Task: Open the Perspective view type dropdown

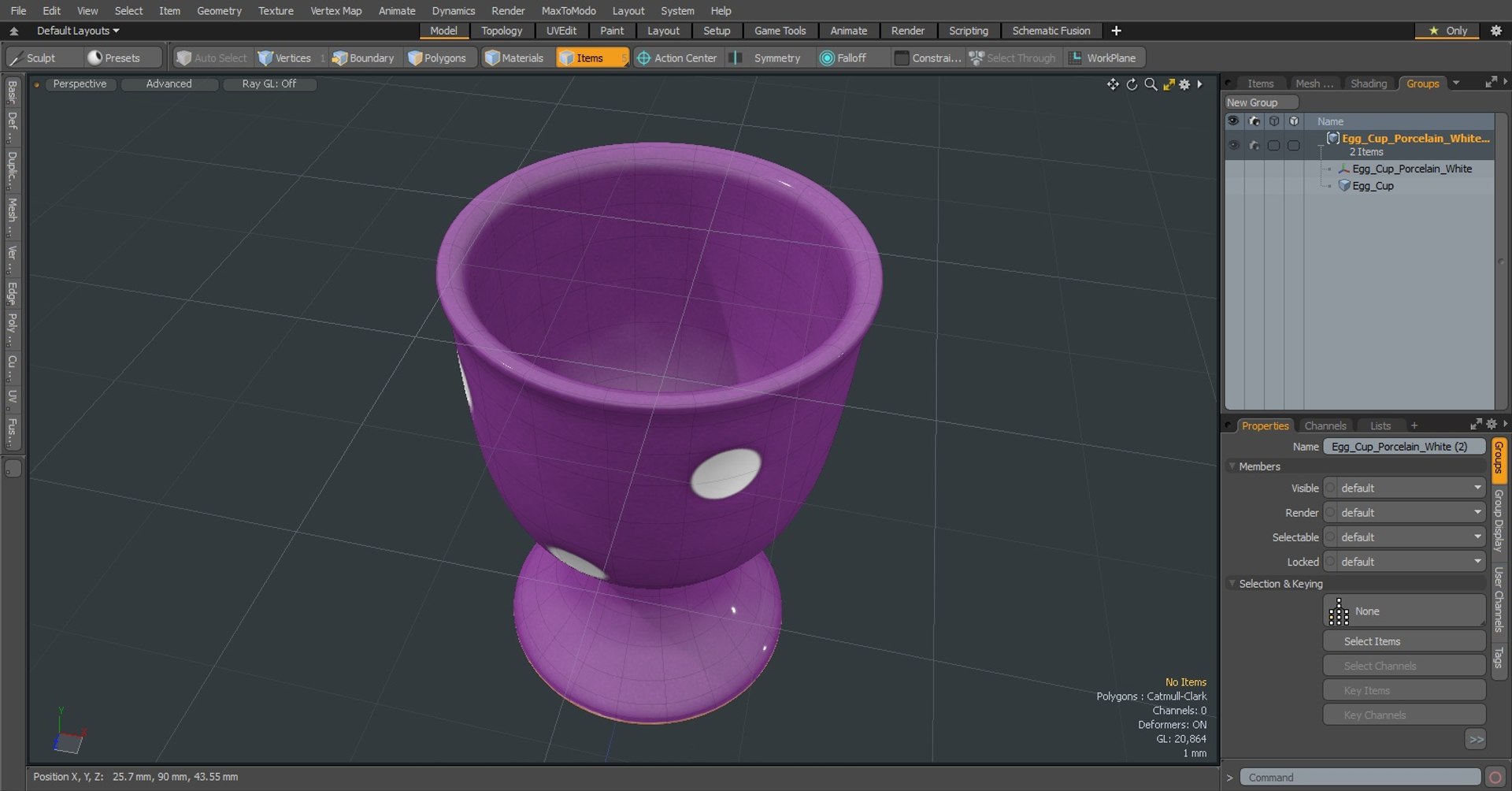Action: tap(80, 84)
